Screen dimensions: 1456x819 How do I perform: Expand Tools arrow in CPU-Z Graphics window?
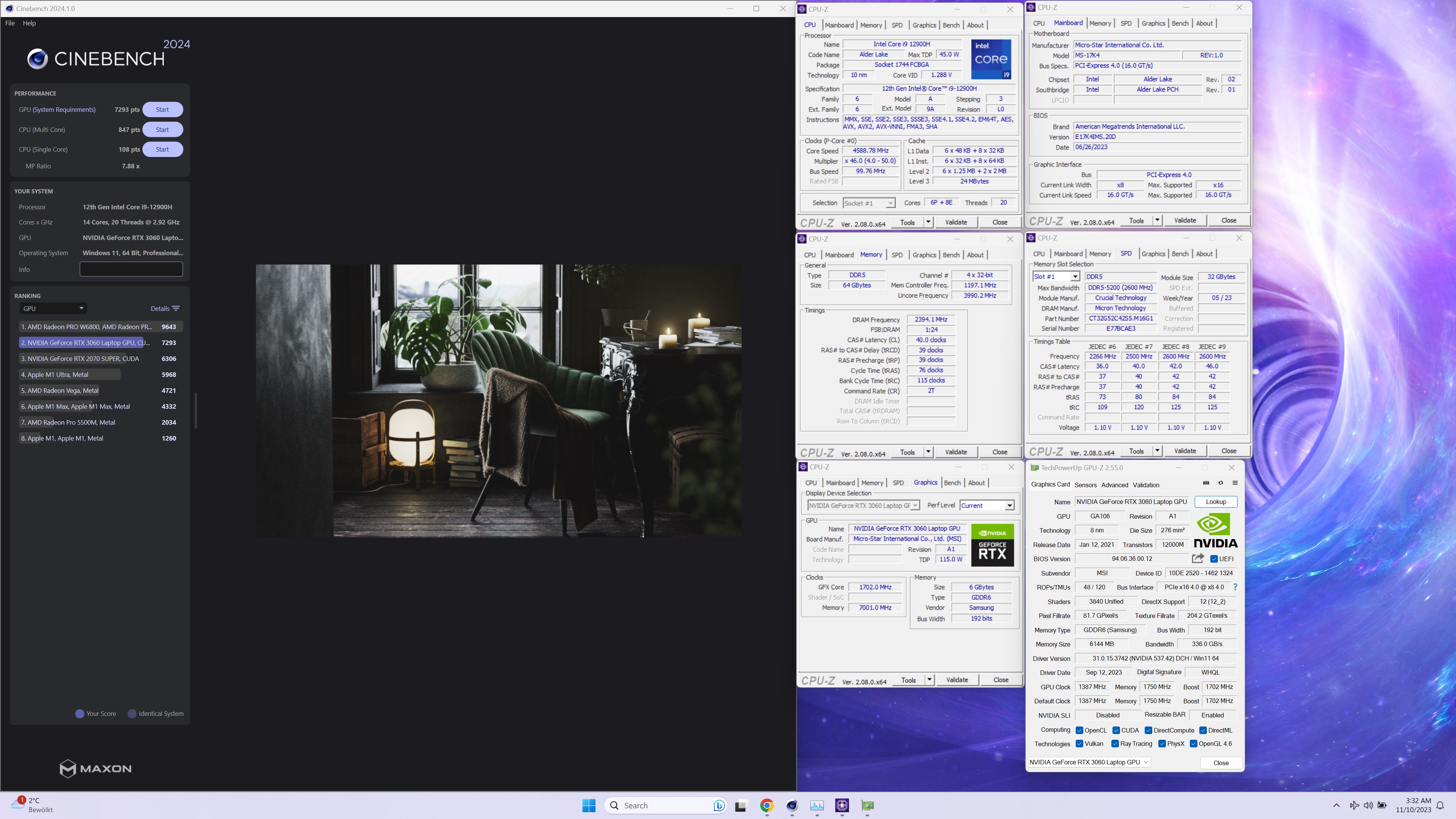tap(929, 680)
